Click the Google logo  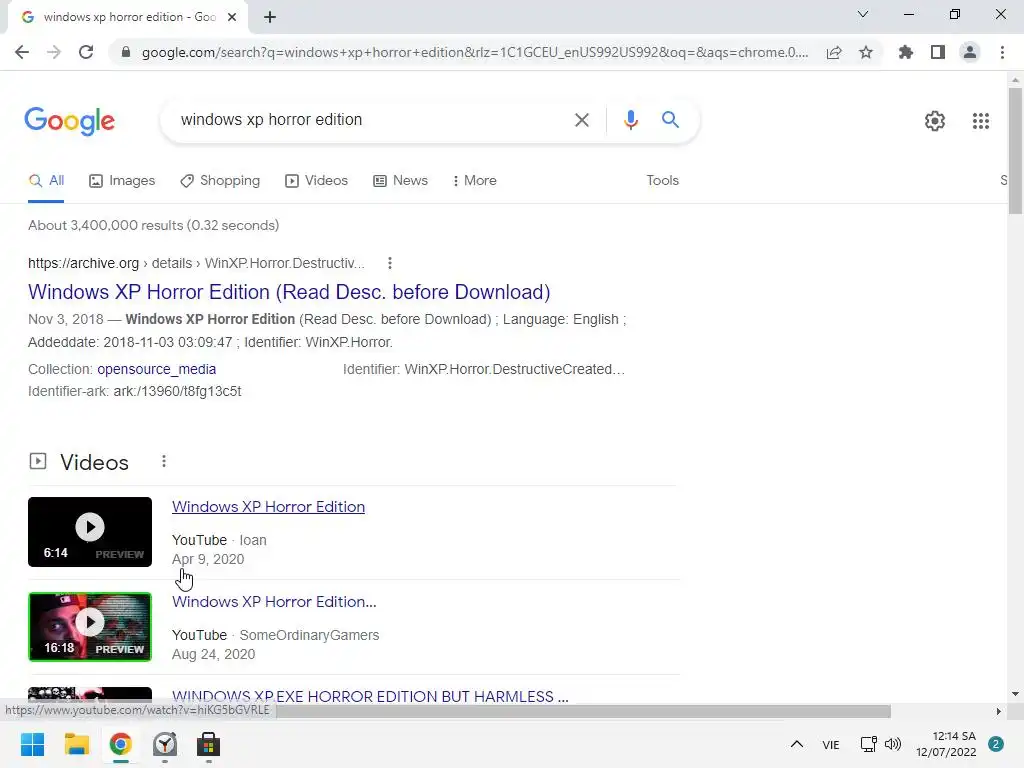[x=70, y=121]
